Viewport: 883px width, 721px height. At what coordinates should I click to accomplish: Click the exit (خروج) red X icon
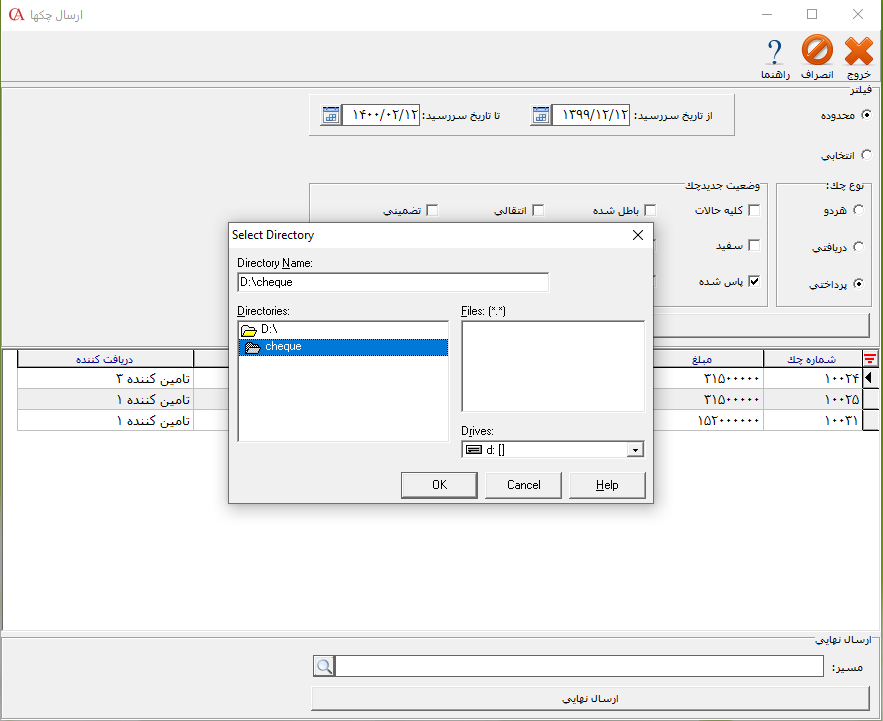click(x=859, y=51)
